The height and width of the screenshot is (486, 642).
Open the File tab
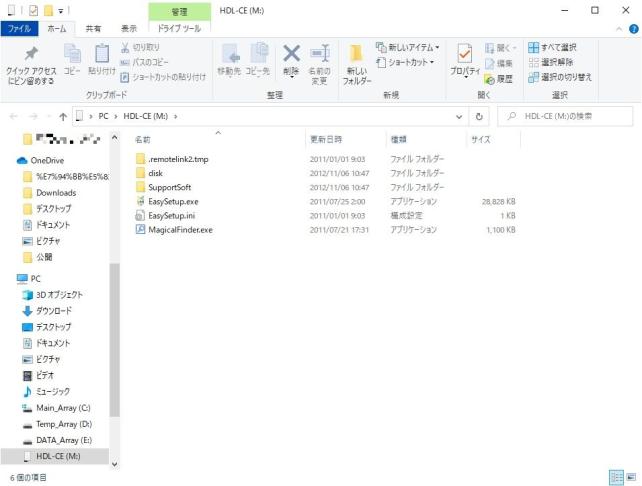coord(19,29)
